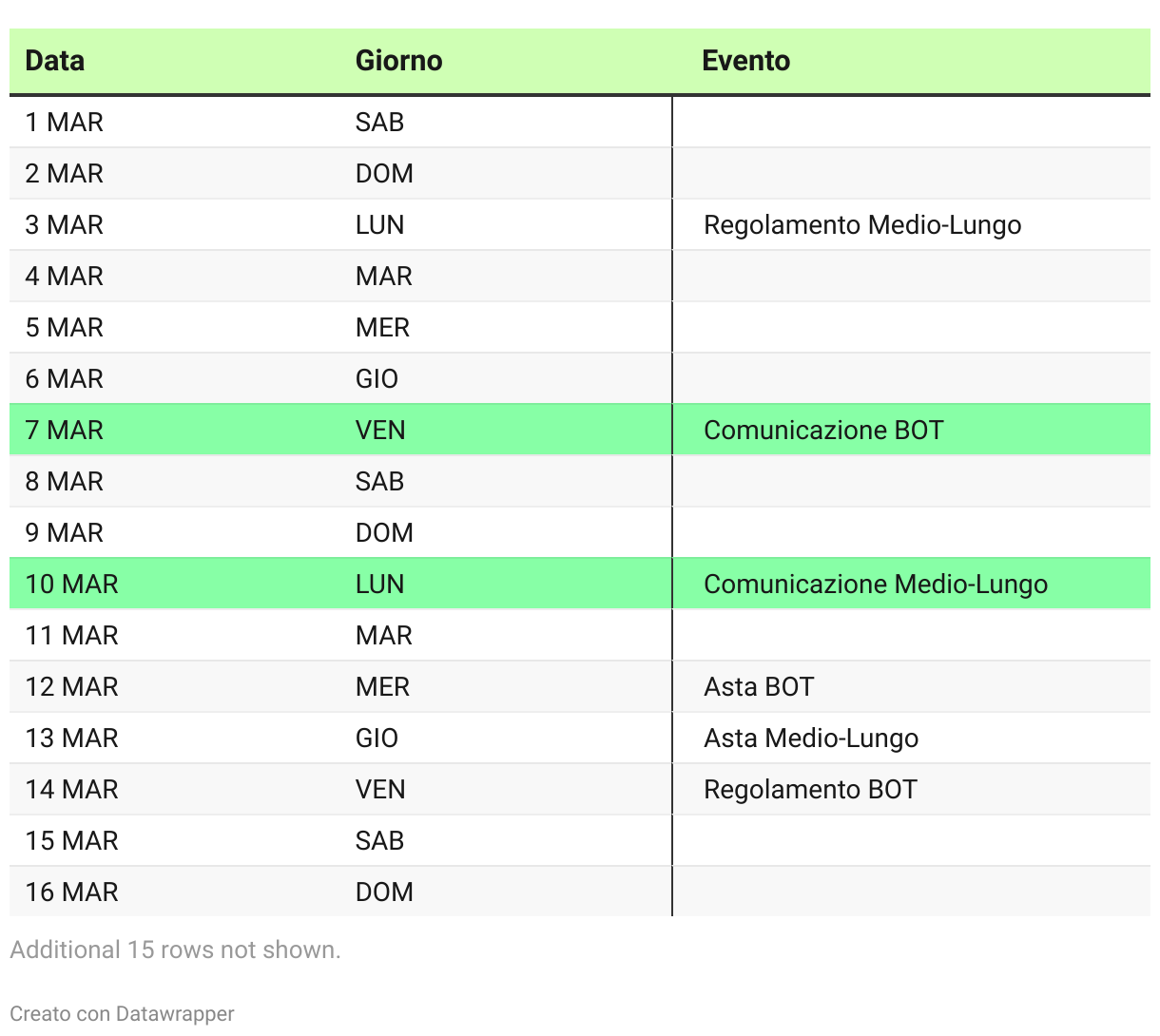Click the 1 MAR date cell
This screenshot has width=1160, height=1036.
[x=65, y=123]
